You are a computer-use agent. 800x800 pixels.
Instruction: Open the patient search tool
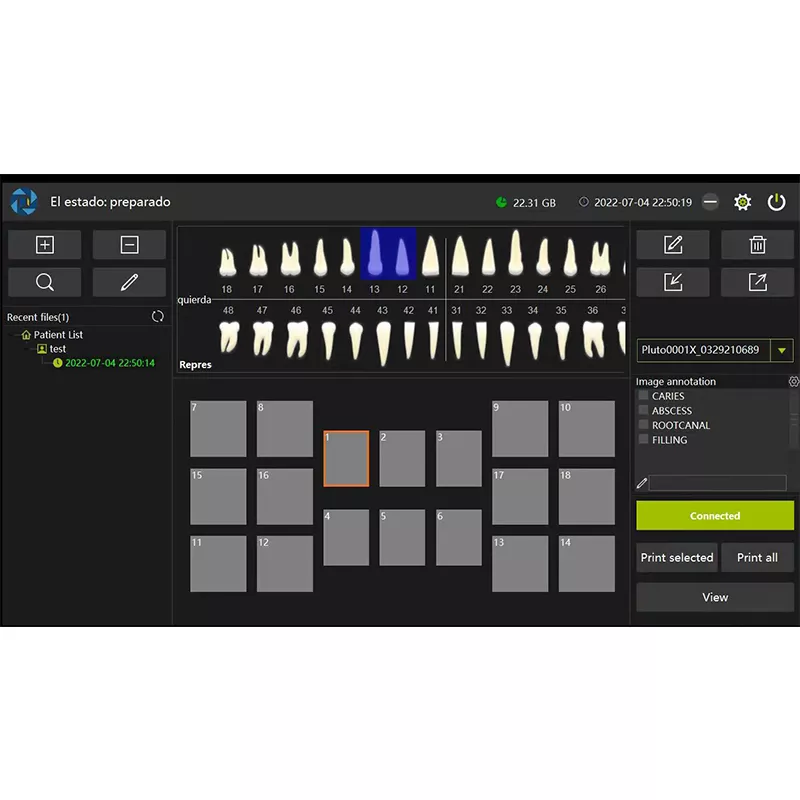[44, 282]
